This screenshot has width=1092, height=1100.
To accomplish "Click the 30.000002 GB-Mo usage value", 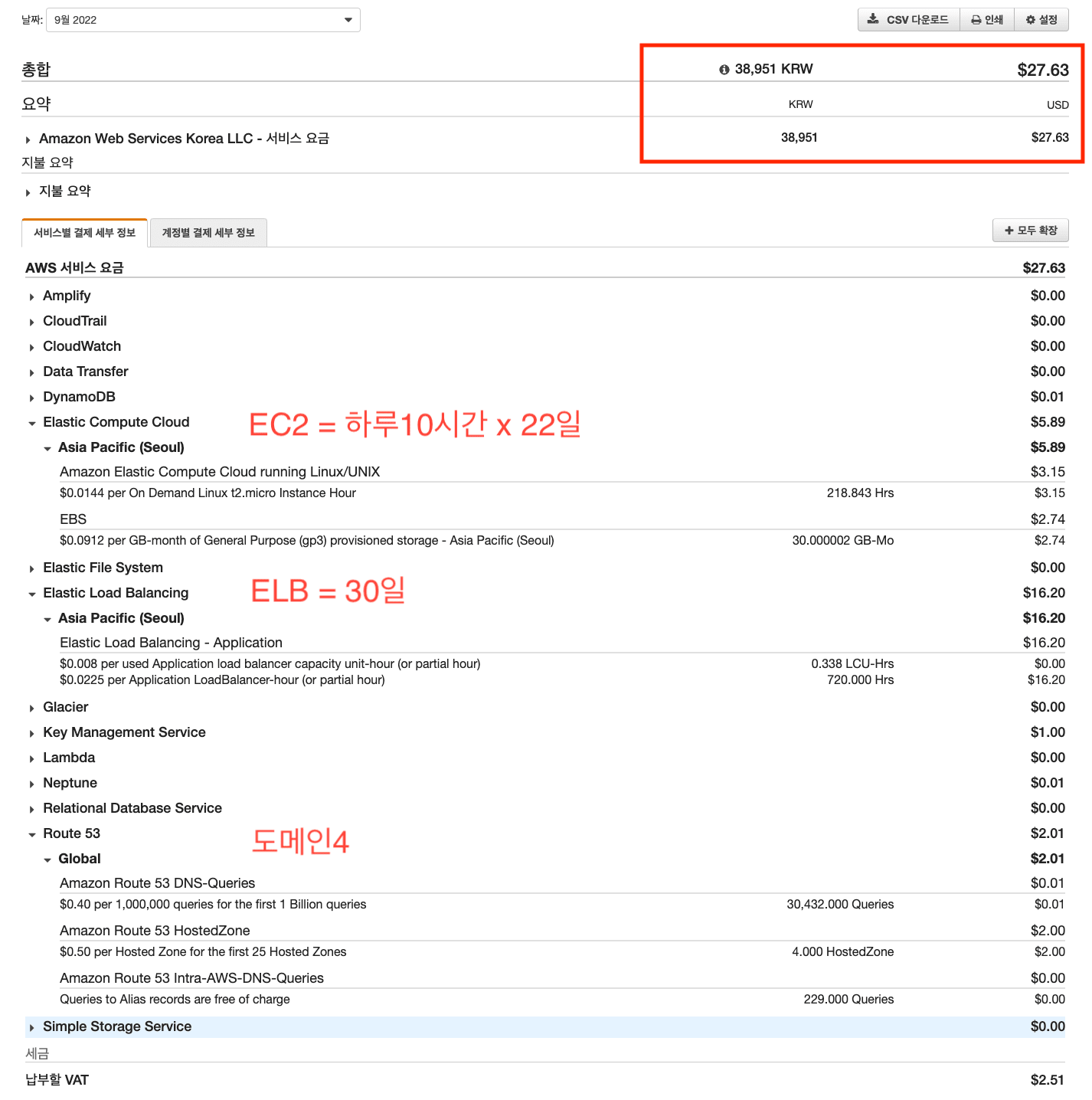I will pyautogui.click(x=842, y=541).
